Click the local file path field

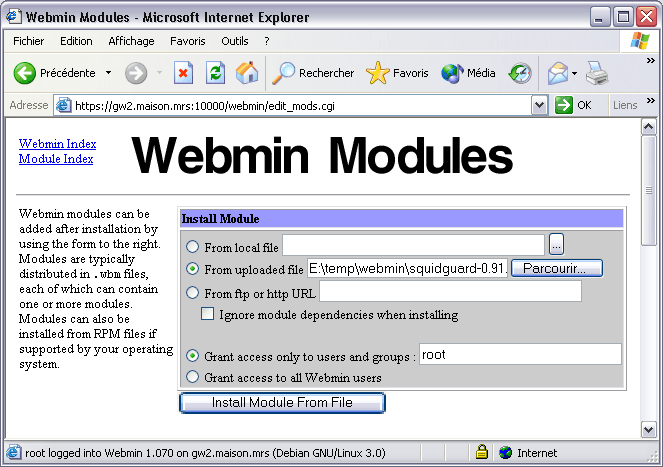tap(414, 245)
